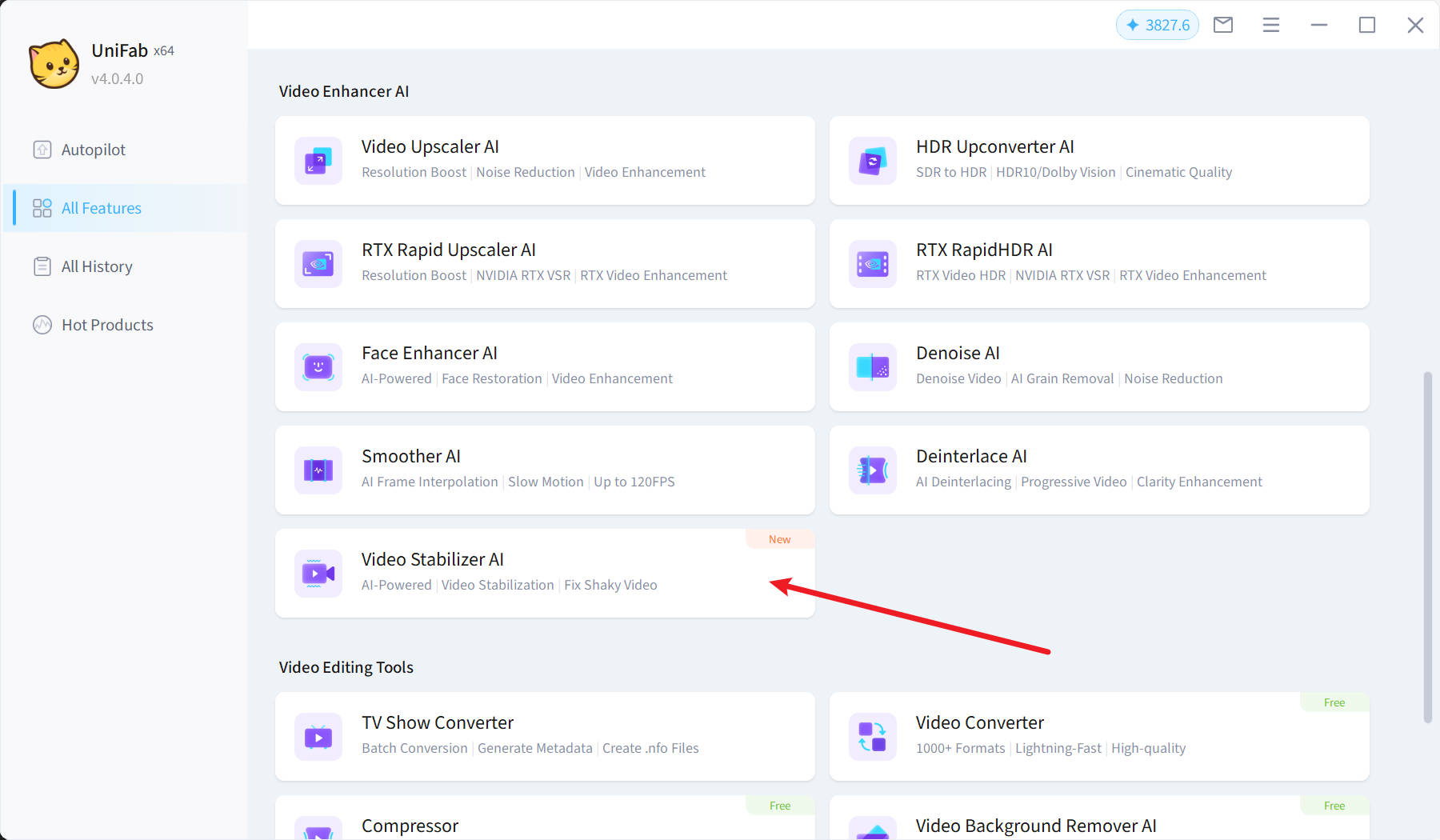Select the Smoother AI icon
This screenshot has height=840, width=1440.
tap(318, 470)
